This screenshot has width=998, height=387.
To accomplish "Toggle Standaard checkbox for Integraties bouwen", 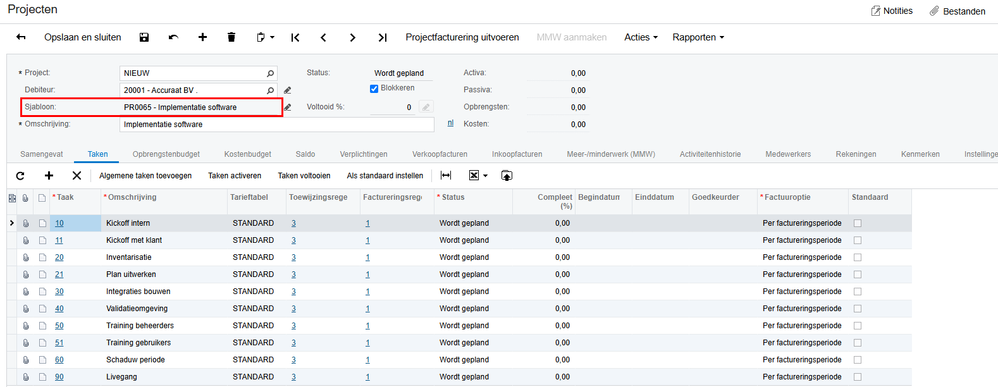I will click(x=857, y=292).
